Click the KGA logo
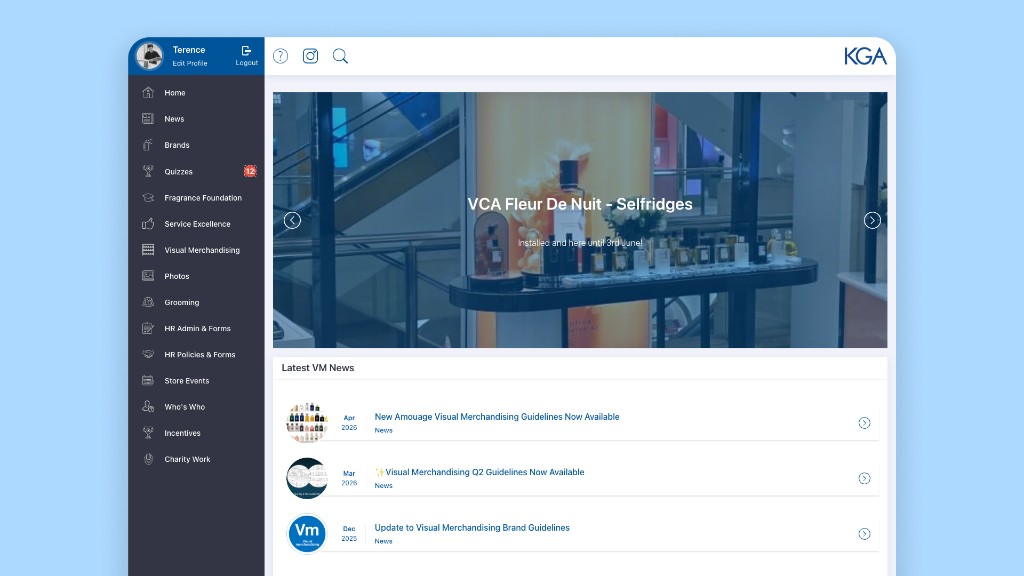 coord(865,56)
